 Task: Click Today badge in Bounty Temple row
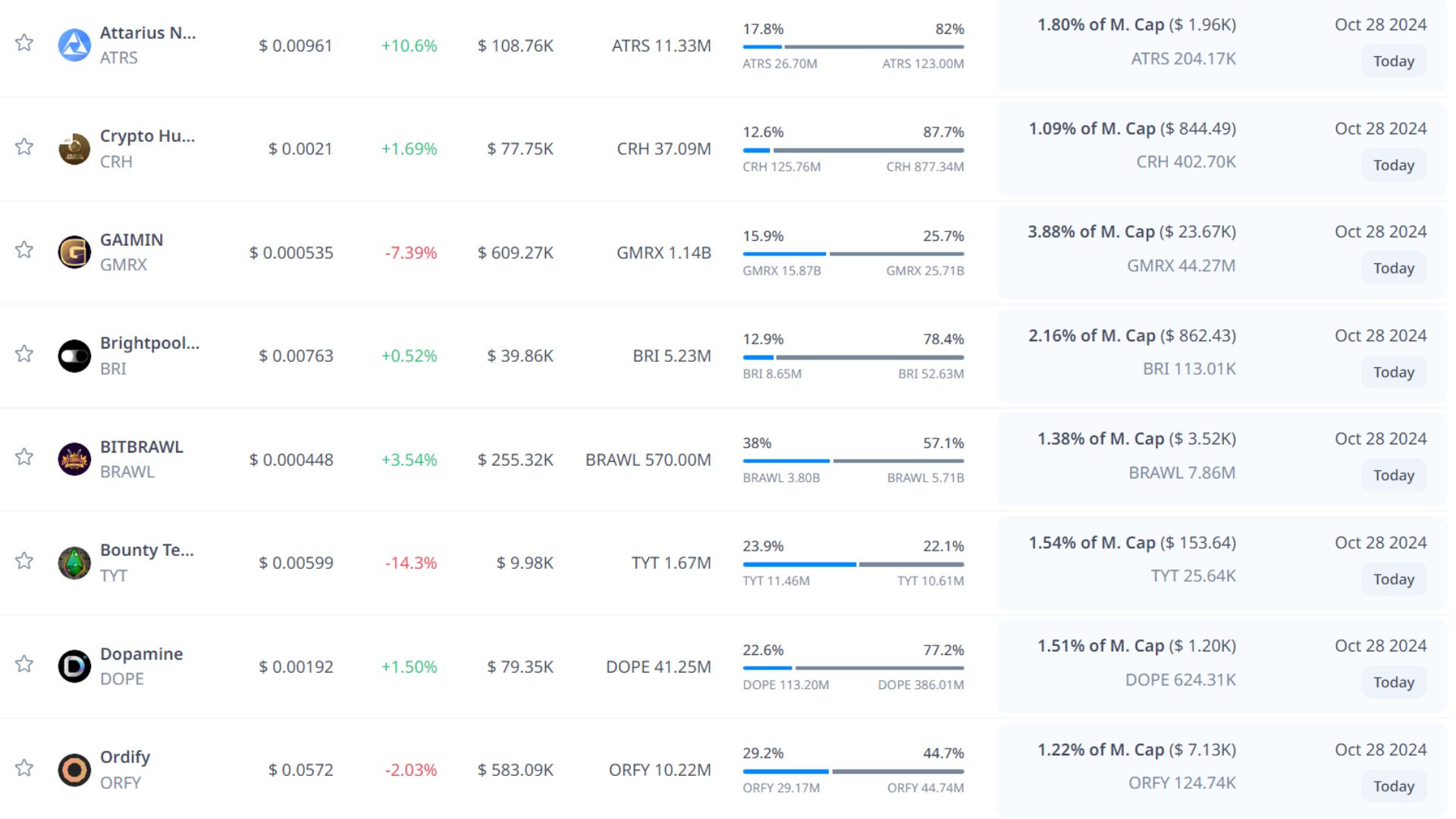pos(1393,579)
